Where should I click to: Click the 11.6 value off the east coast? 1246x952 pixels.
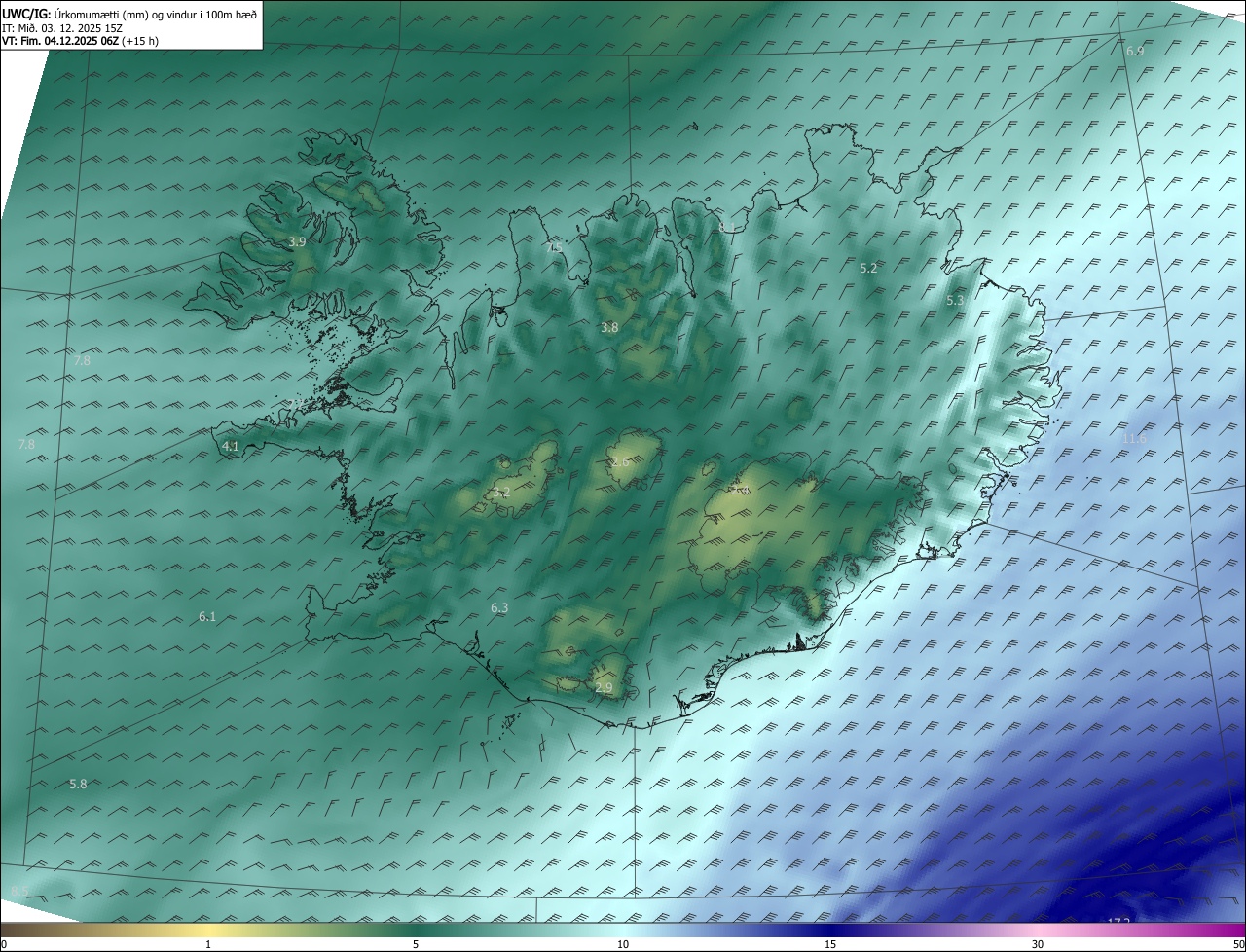(1134, 439)
